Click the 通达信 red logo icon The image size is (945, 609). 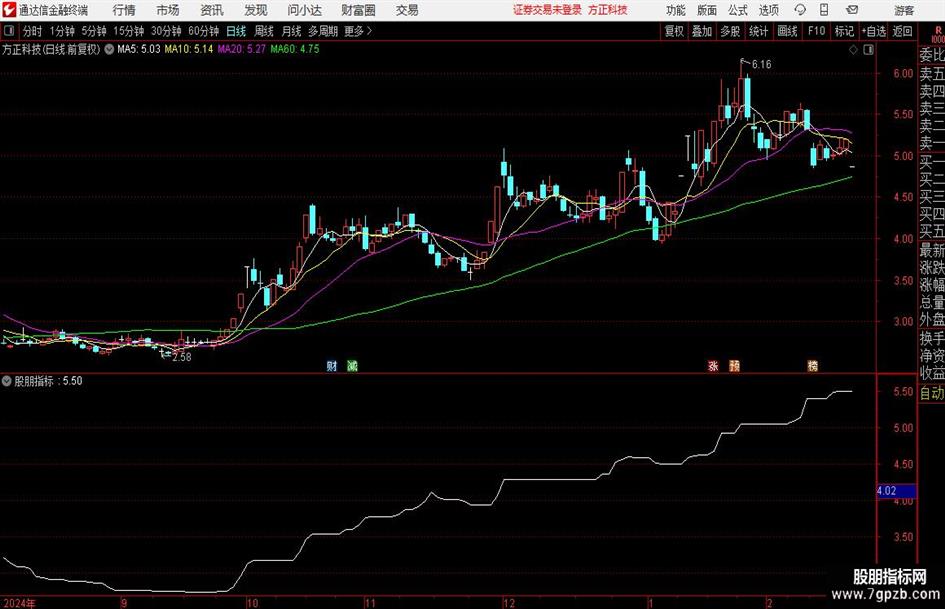[9, 10]
